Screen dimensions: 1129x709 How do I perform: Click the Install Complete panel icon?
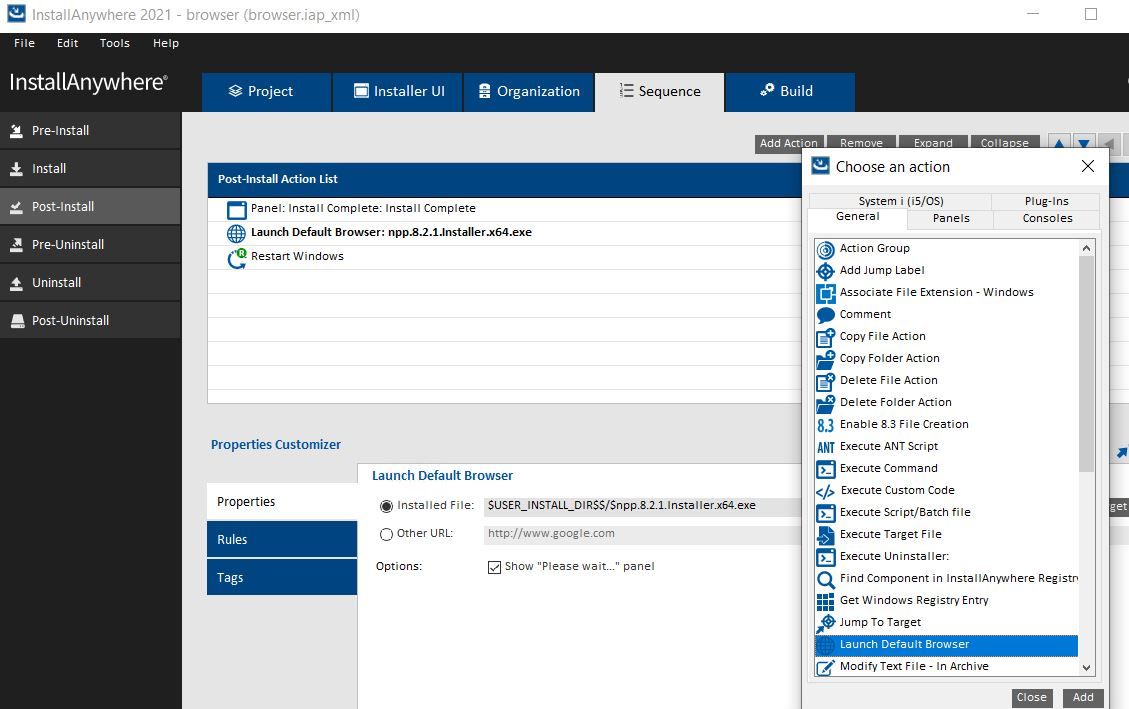click(x=236, y=209)
